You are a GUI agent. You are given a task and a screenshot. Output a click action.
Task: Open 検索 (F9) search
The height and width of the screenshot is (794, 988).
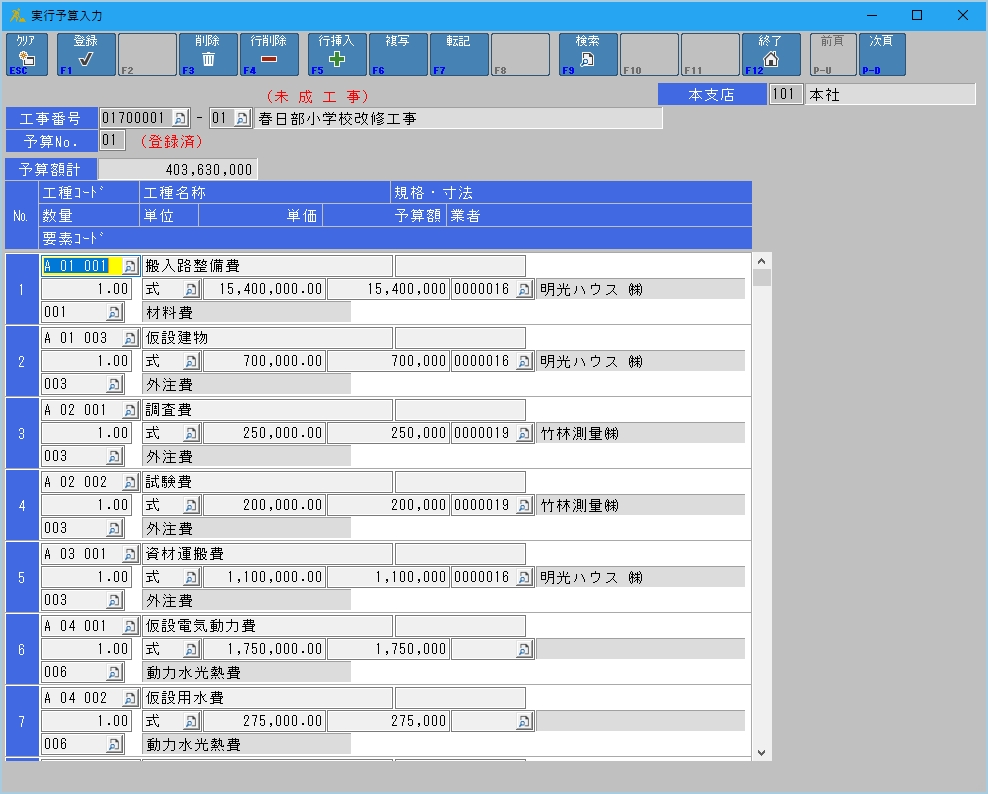[588, 54]
